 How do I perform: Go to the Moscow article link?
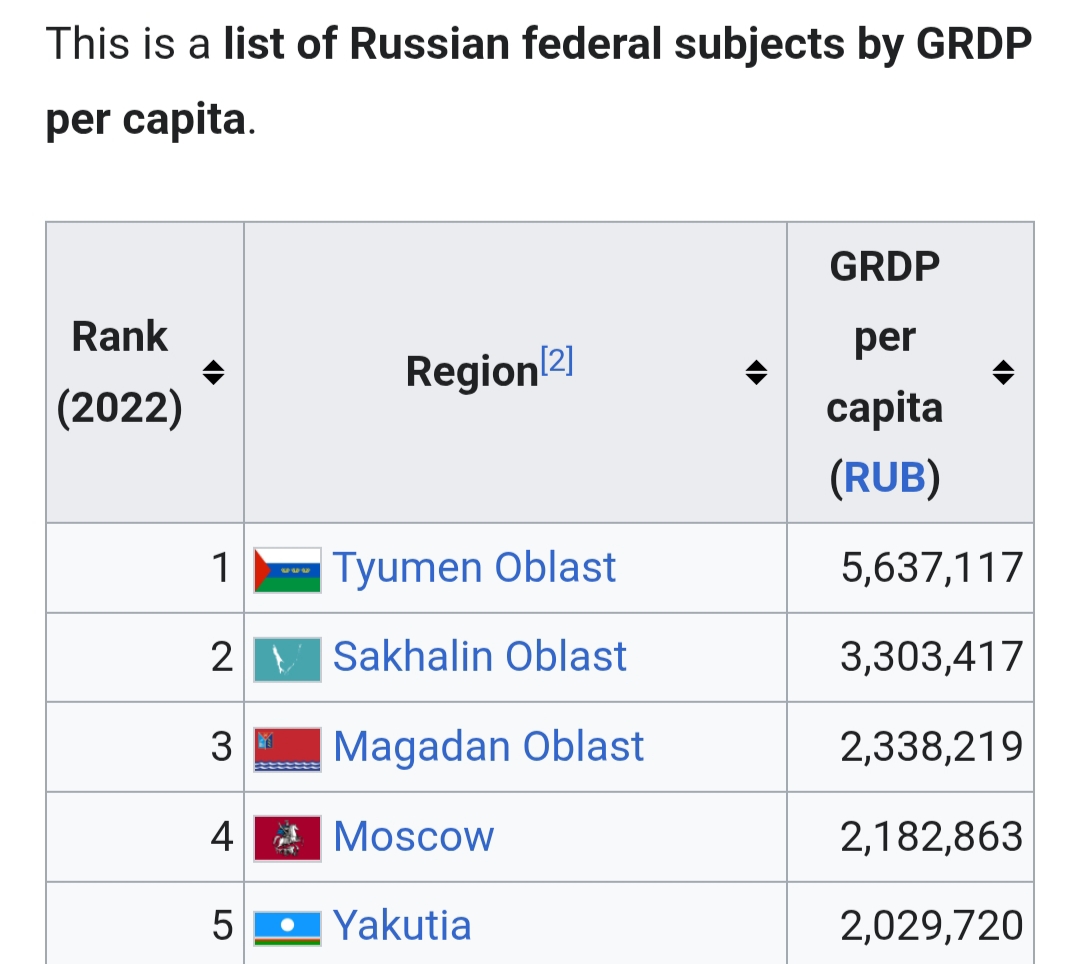pyautogui.click(x=413, y=837)
